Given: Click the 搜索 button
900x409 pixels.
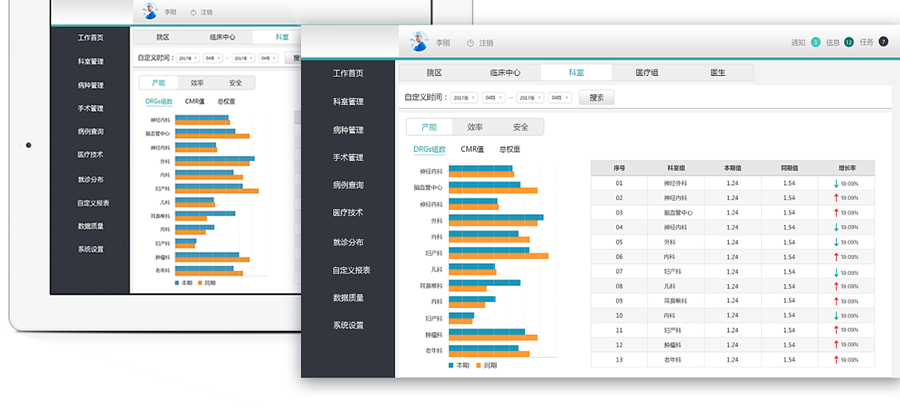Looking at the screenshot, I should (x=597, y=98).
